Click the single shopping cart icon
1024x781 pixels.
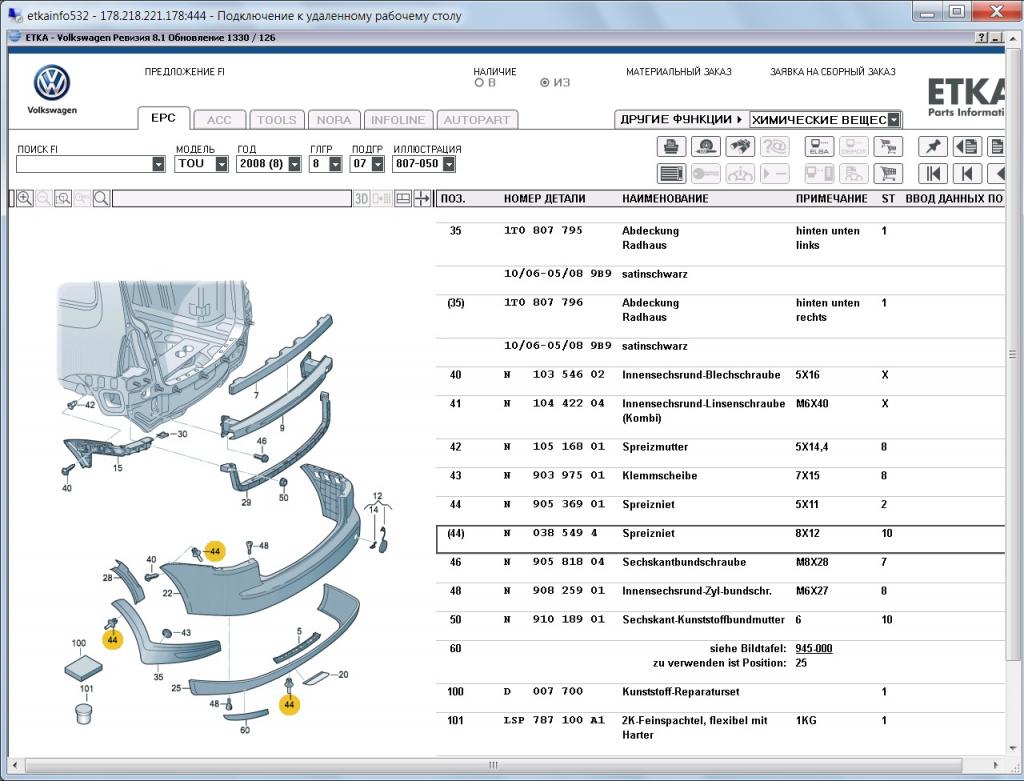coord(888,174)
